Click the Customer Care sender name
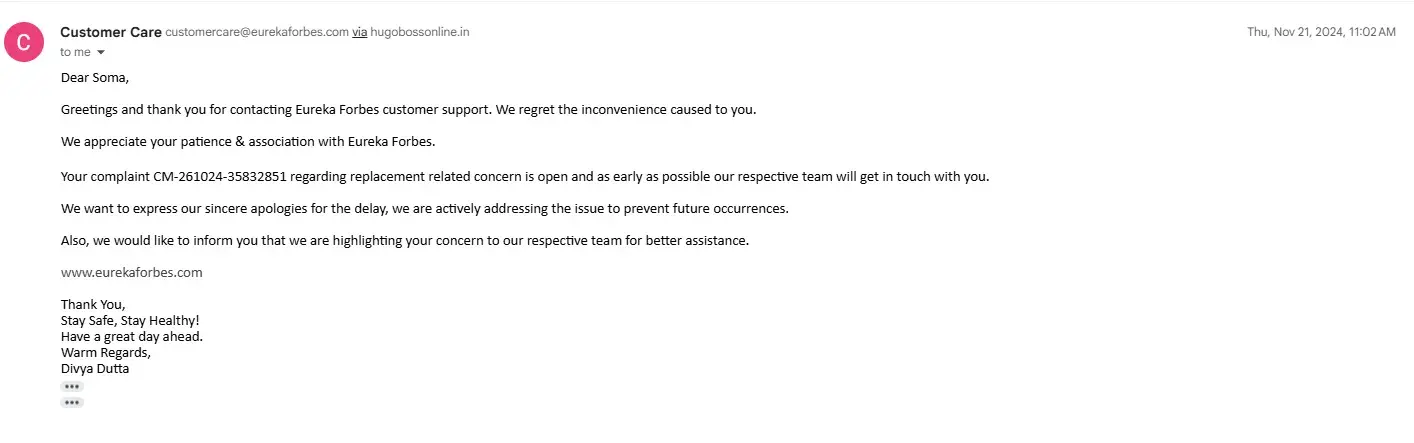The height and width of the screenshot is (443, 1414). coord(110,32)
